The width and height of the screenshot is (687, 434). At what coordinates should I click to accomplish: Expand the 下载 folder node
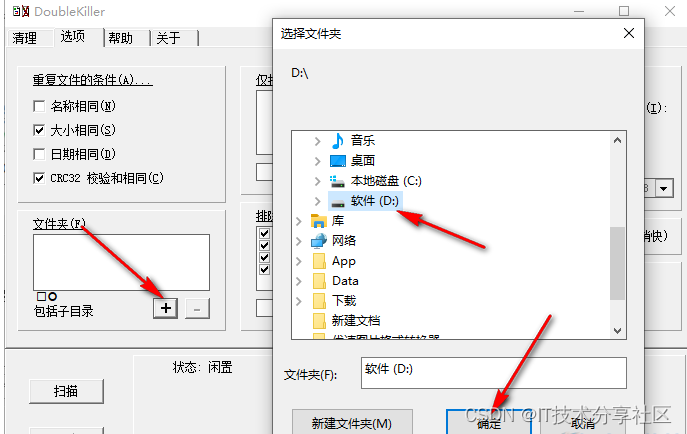(299, 301)
